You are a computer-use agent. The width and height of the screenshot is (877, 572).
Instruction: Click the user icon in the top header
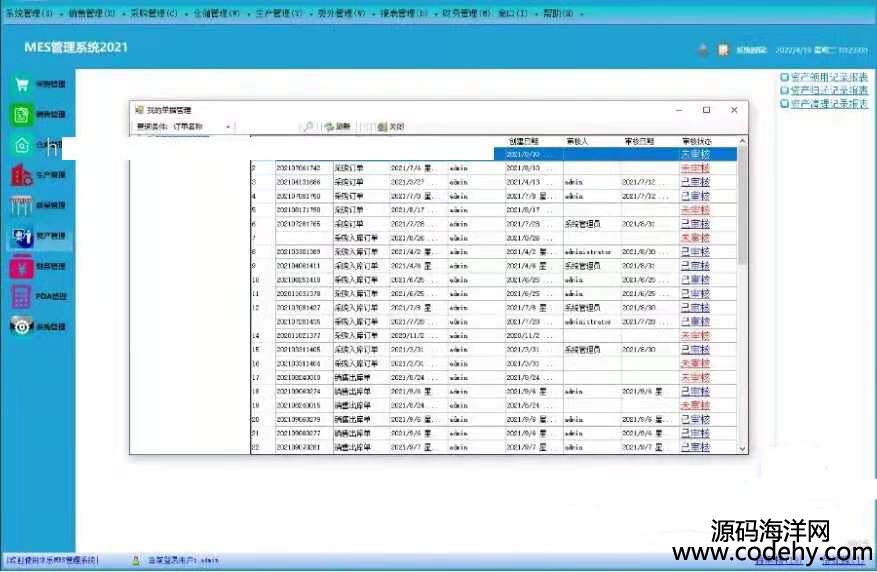click(x=703, y=49)
